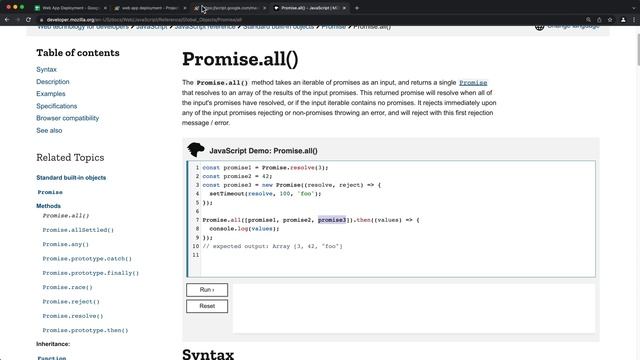Click the demo console output area
The width and height of the screenshot is (640, 360).
[413, 309]
